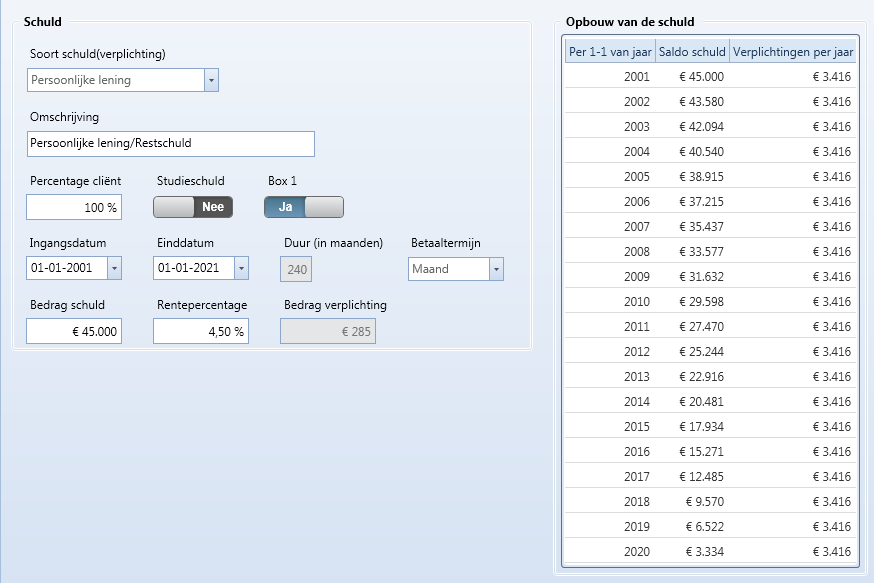Click the Duur (in maanden) field
Viewport: 874px width, 583px height.
(x=297, y=269)
